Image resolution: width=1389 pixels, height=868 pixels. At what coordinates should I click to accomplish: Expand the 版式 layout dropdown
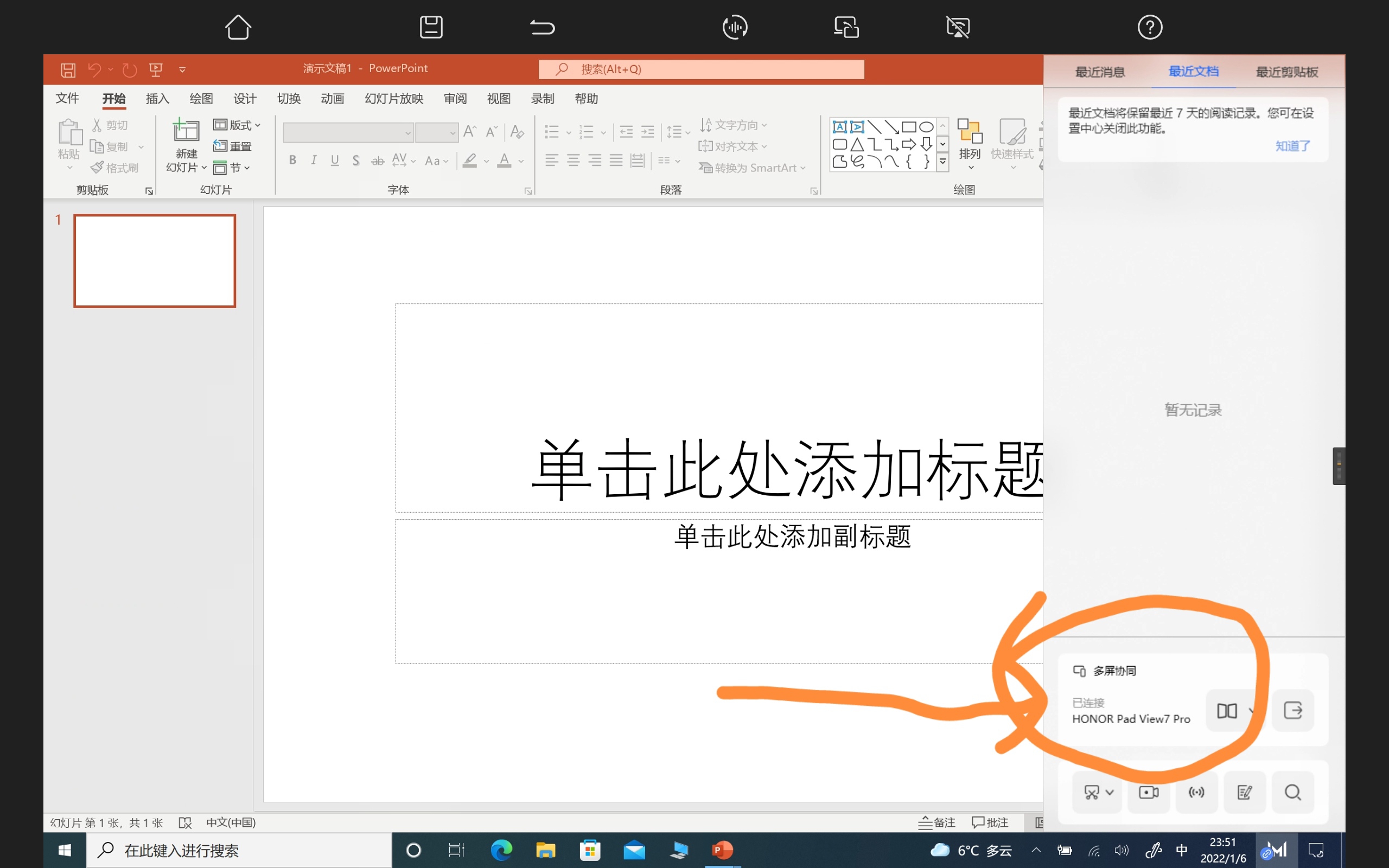[x=237, y=125]
